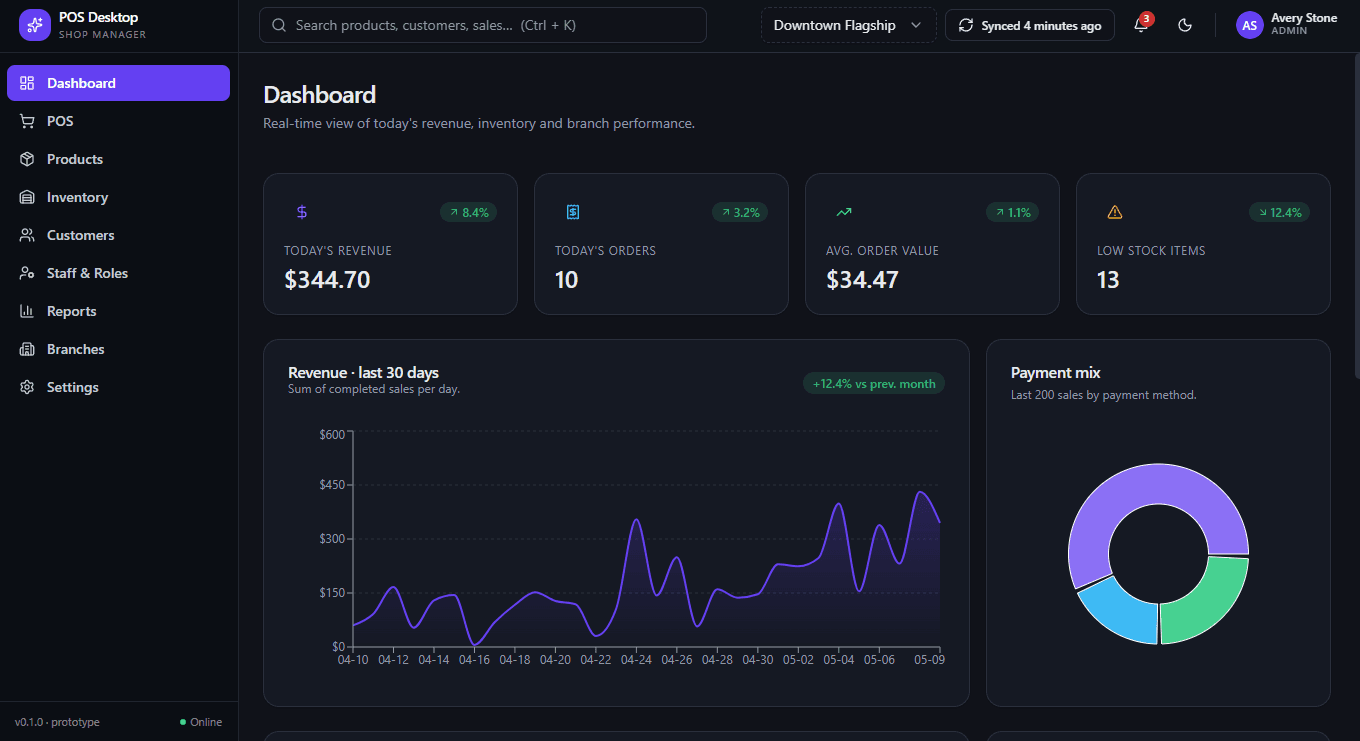Click the Today's Orders value 10
The image size is (1360, 741).
coord(566,280)
